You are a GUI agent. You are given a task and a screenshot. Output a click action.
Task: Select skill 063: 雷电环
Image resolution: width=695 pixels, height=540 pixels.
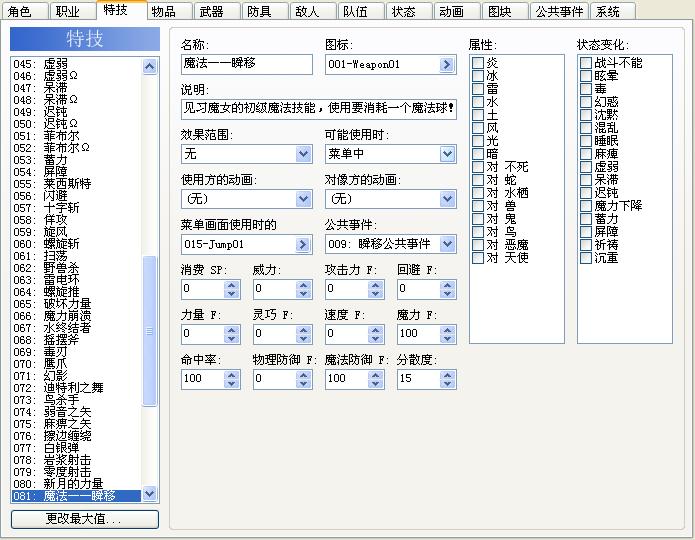[x=75, y=280]
